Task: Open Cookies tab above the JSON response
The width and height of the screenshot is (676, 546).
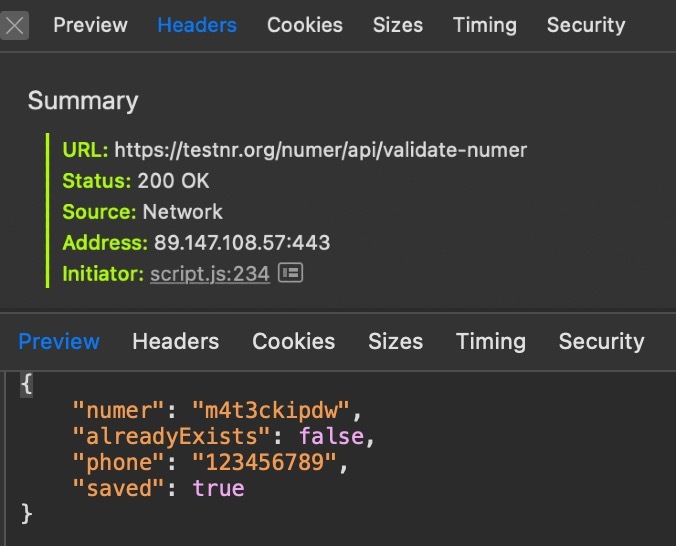Action: pyautogui.click(x=293, y=341)
